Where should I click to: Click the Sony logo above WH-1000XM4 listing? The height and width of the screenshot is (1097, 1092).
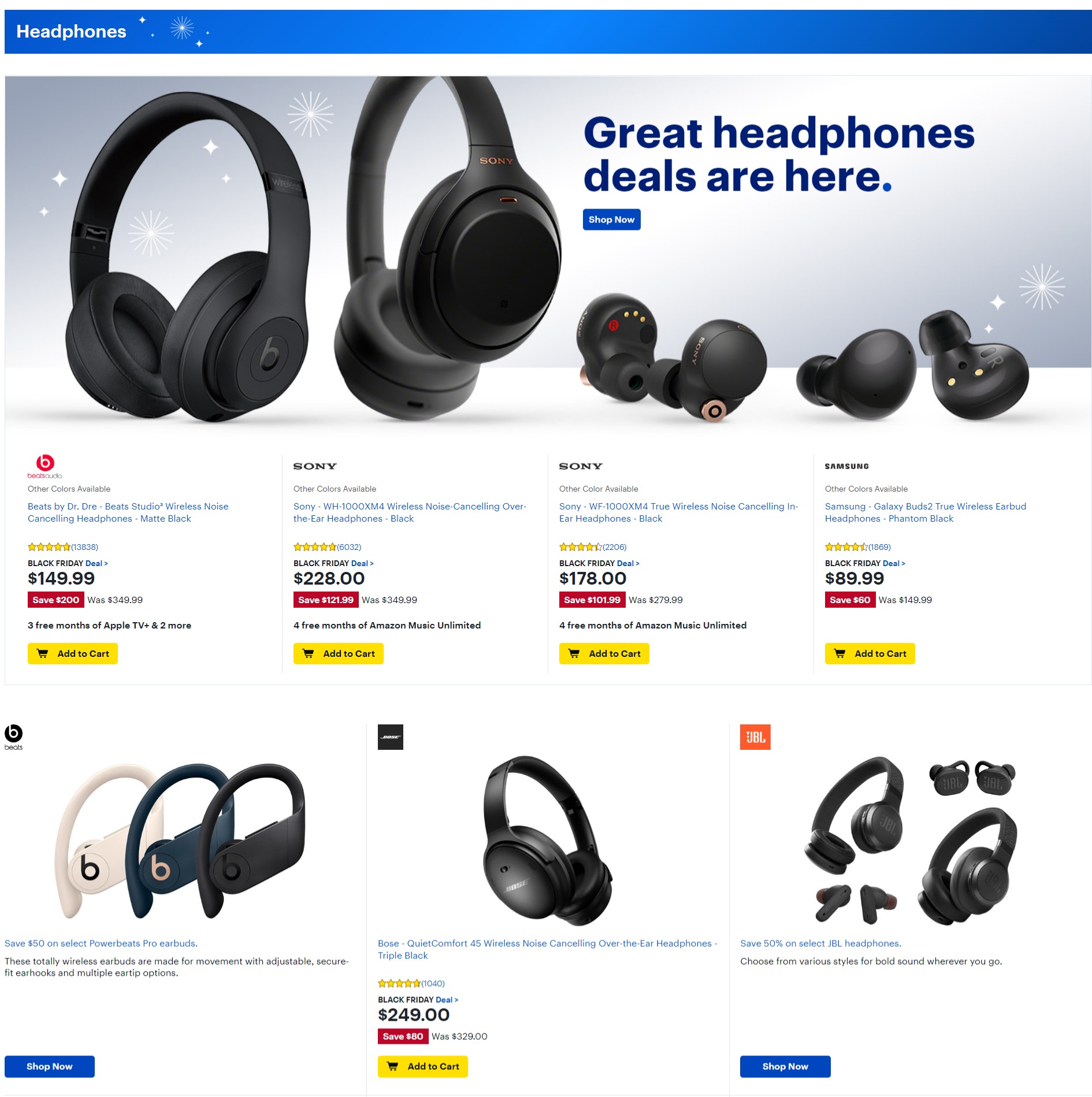click(x=315, y=466)
